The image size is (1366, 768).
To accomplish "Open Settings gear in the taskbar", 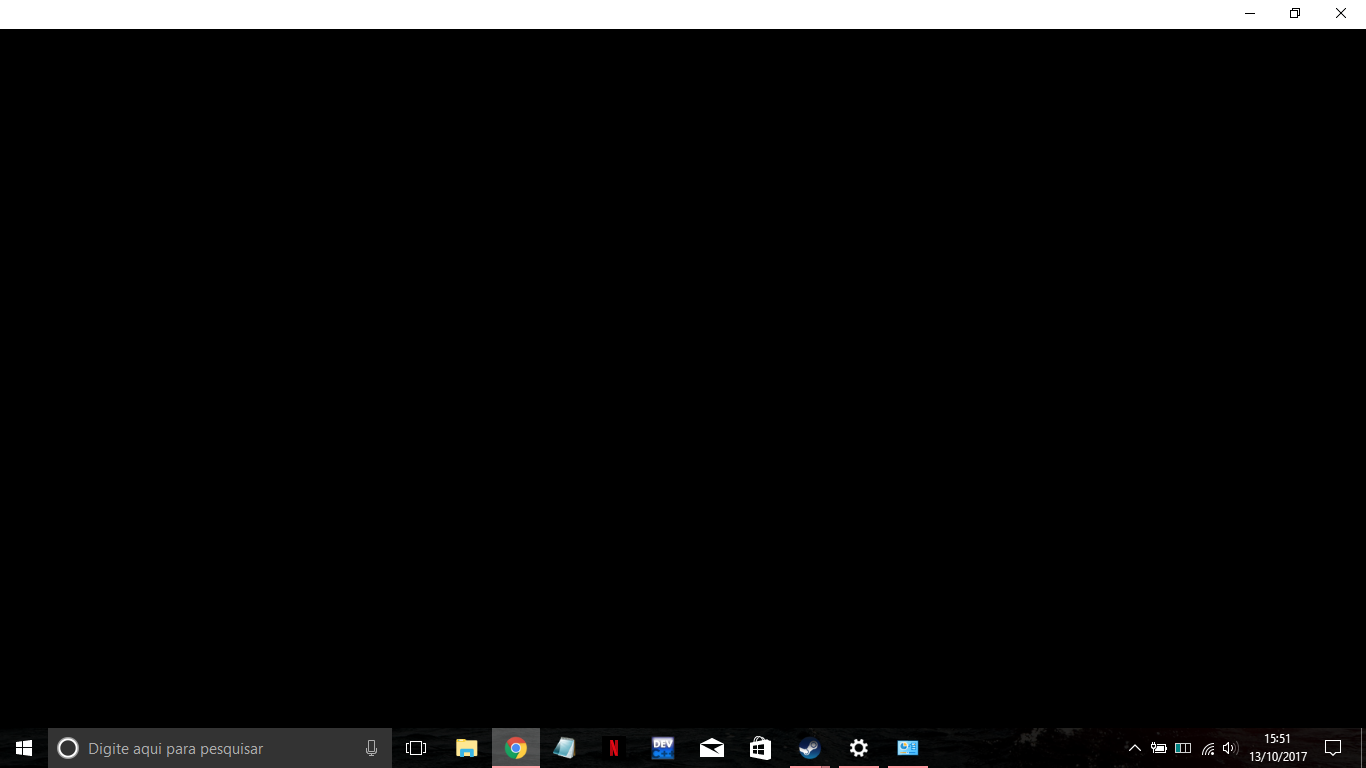I will click(859, 748).
